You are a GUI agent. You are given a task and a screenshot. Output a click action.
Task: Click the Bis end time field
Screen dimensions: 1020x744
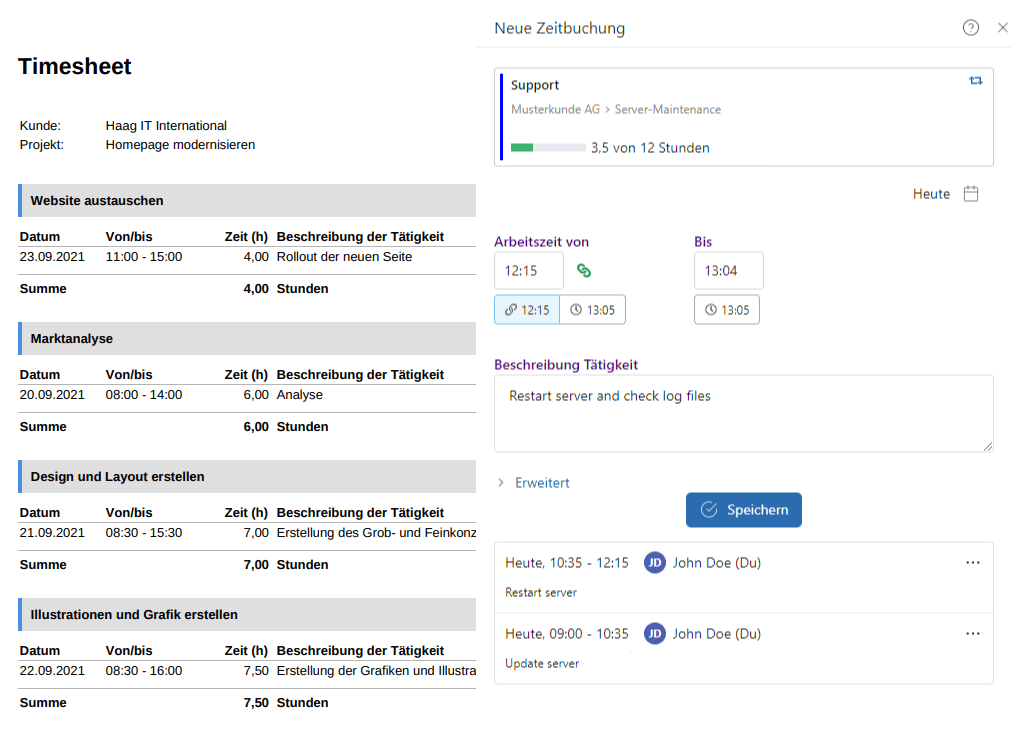(728, 271)
